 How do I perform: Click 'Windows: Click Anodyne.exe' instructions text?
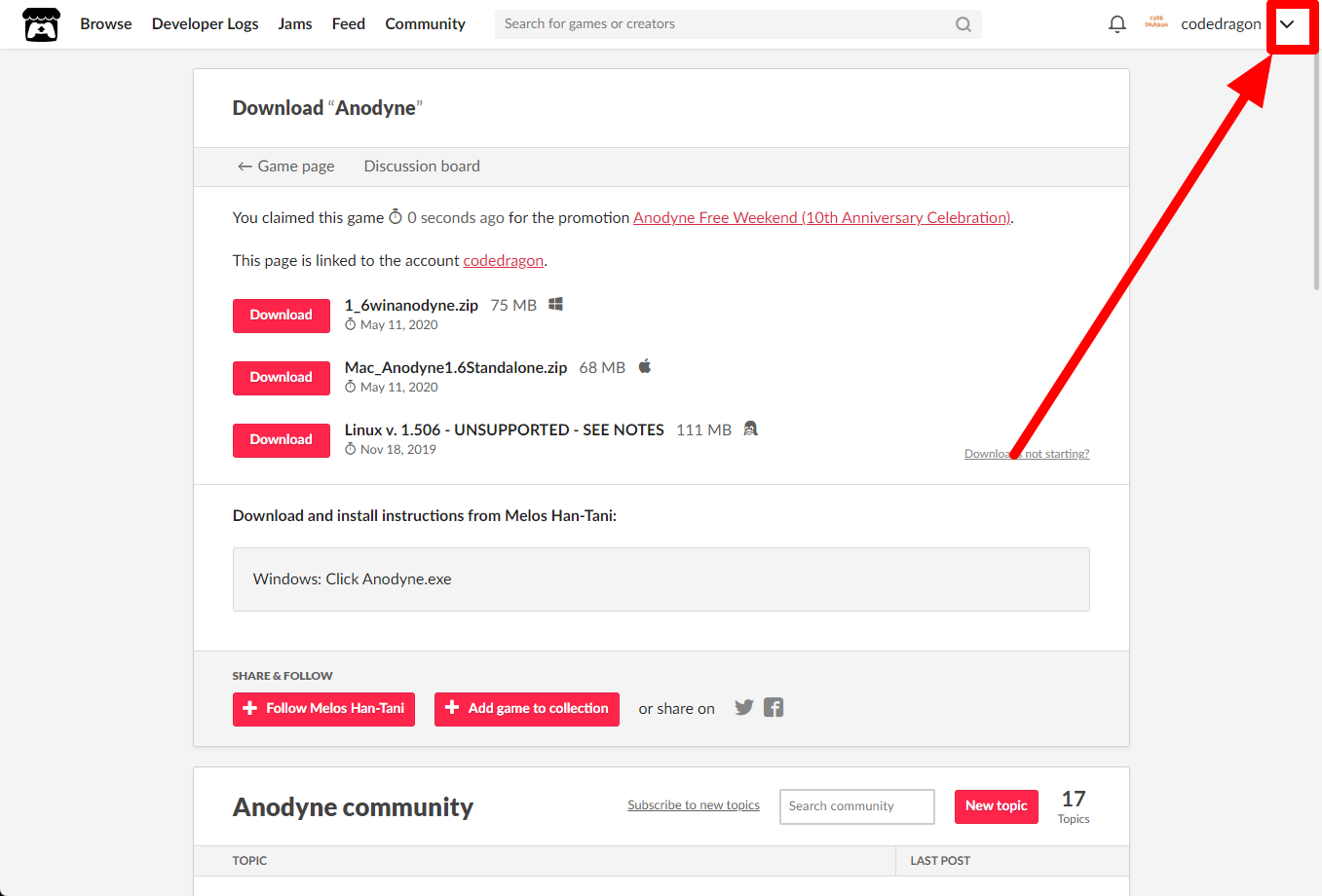(x=352, y=579)
